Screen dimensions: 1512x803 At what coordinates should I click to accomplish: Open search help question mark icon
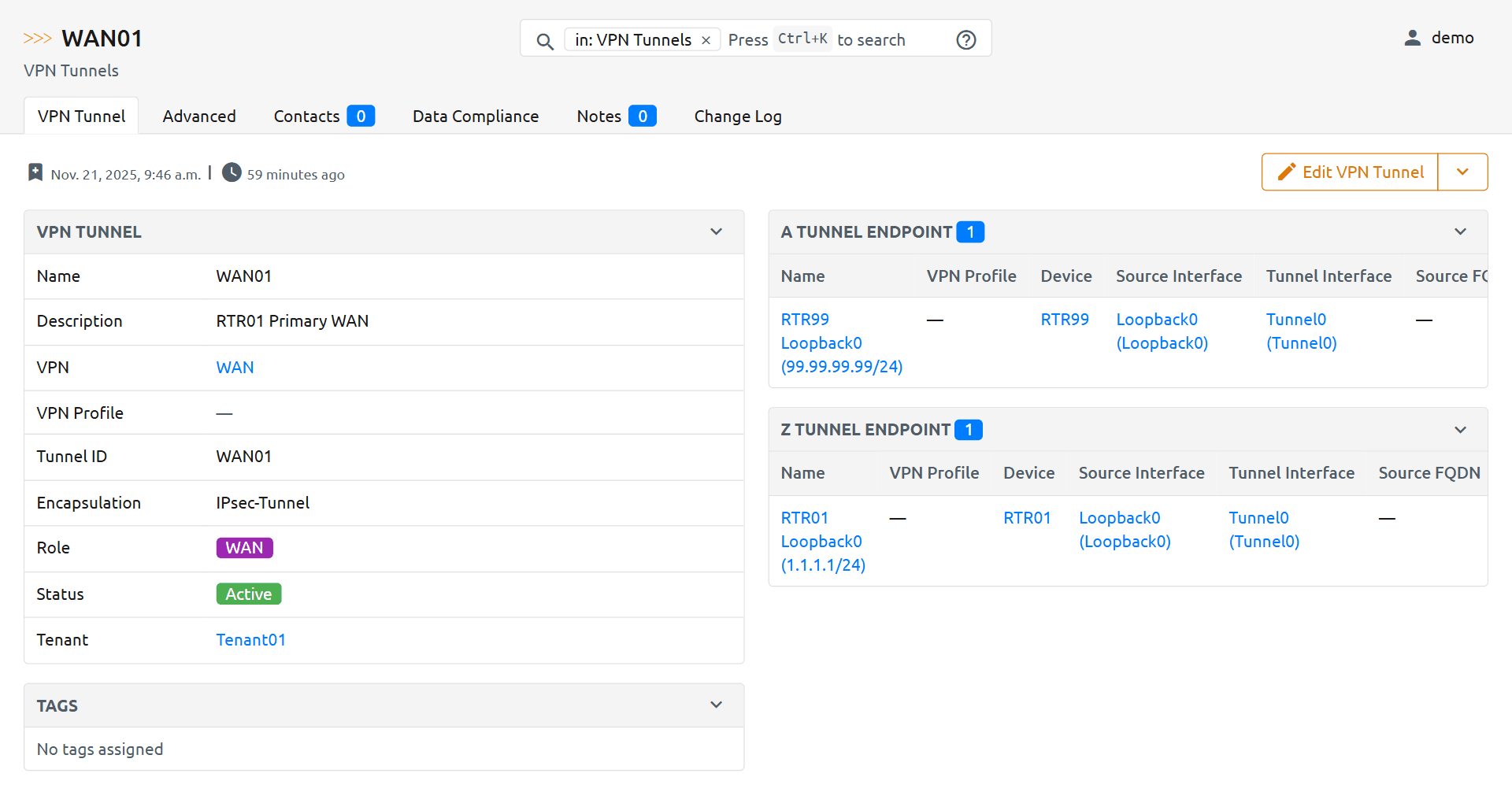[x=965, y=40]
